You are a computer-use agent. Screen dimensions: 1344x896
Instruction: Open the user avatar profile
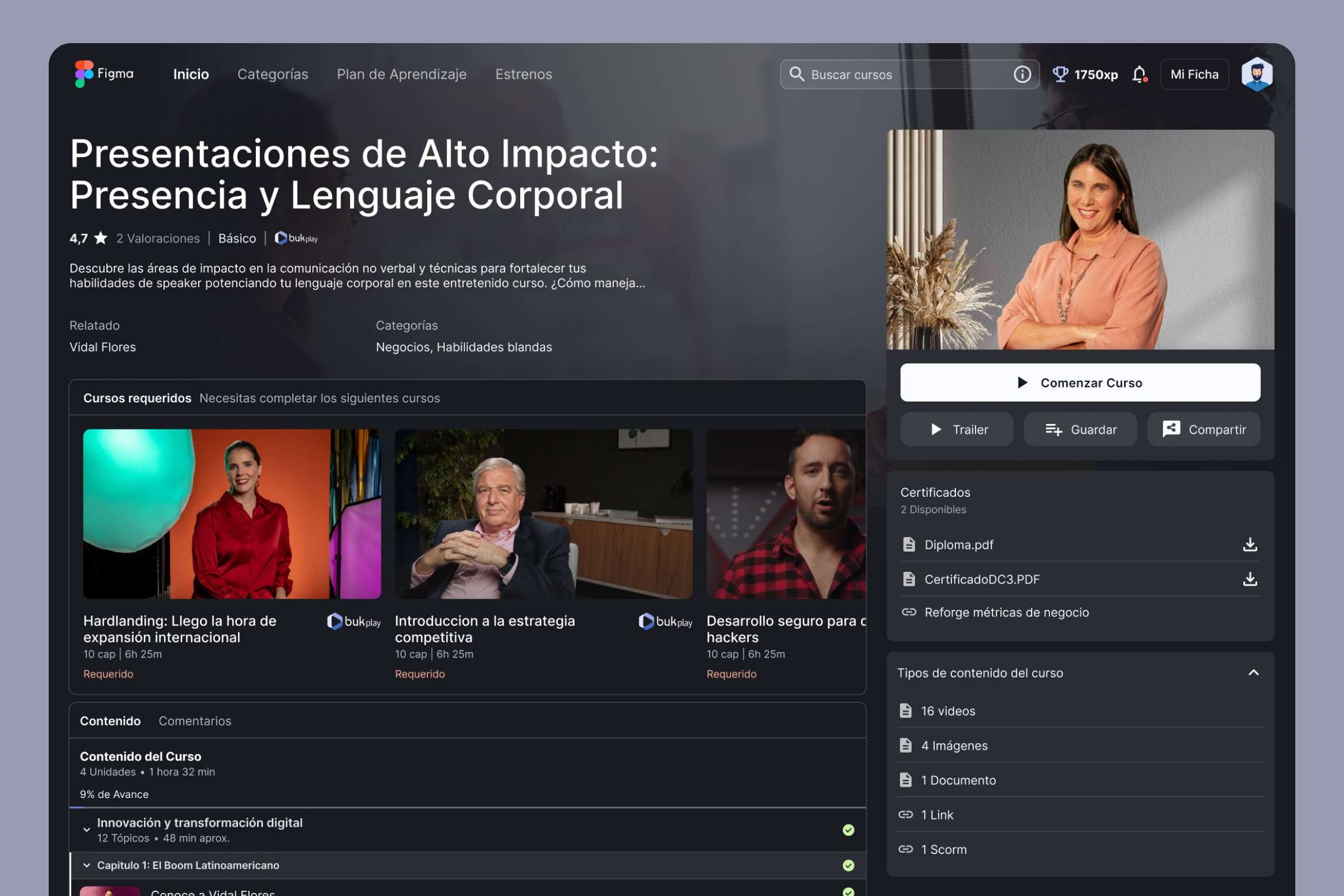tap(1256, 74)
